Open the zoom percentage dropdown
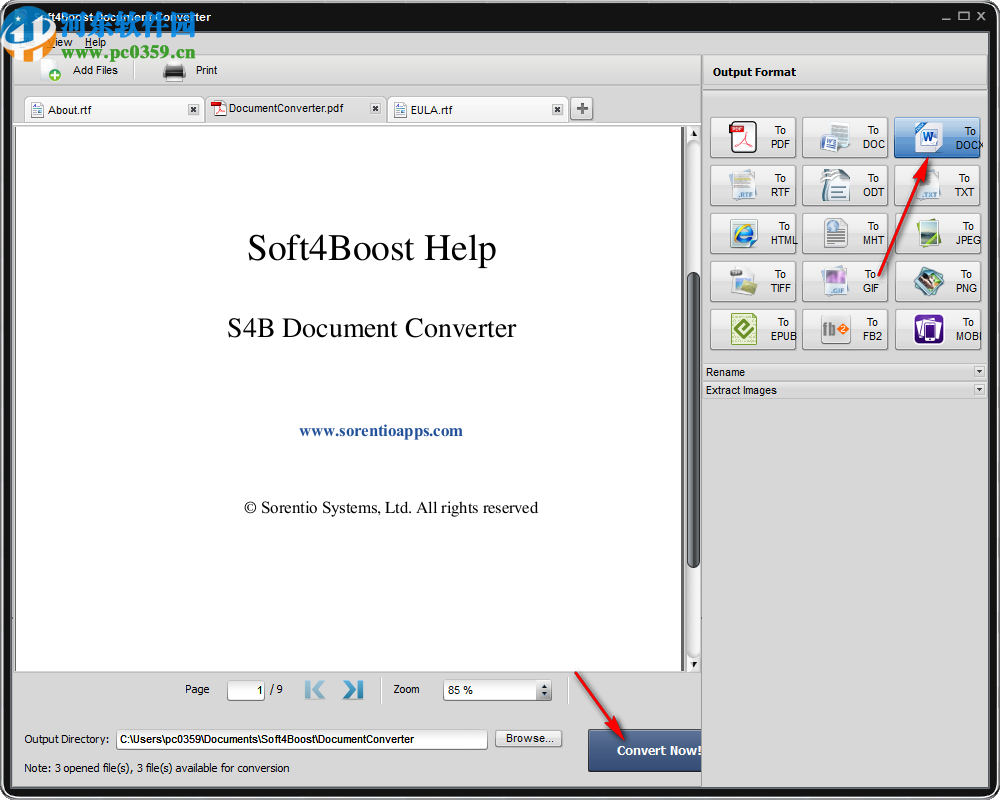 tap(543, 690)
